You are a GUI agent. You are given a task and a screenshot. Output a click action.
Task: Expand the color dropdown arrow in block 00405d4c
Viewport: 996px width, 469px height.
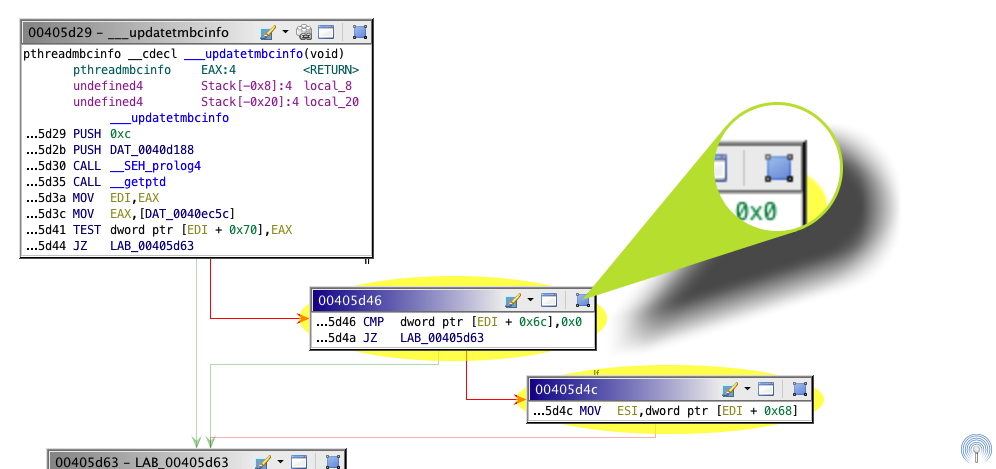pyautogui.click(x=747, y=389)
